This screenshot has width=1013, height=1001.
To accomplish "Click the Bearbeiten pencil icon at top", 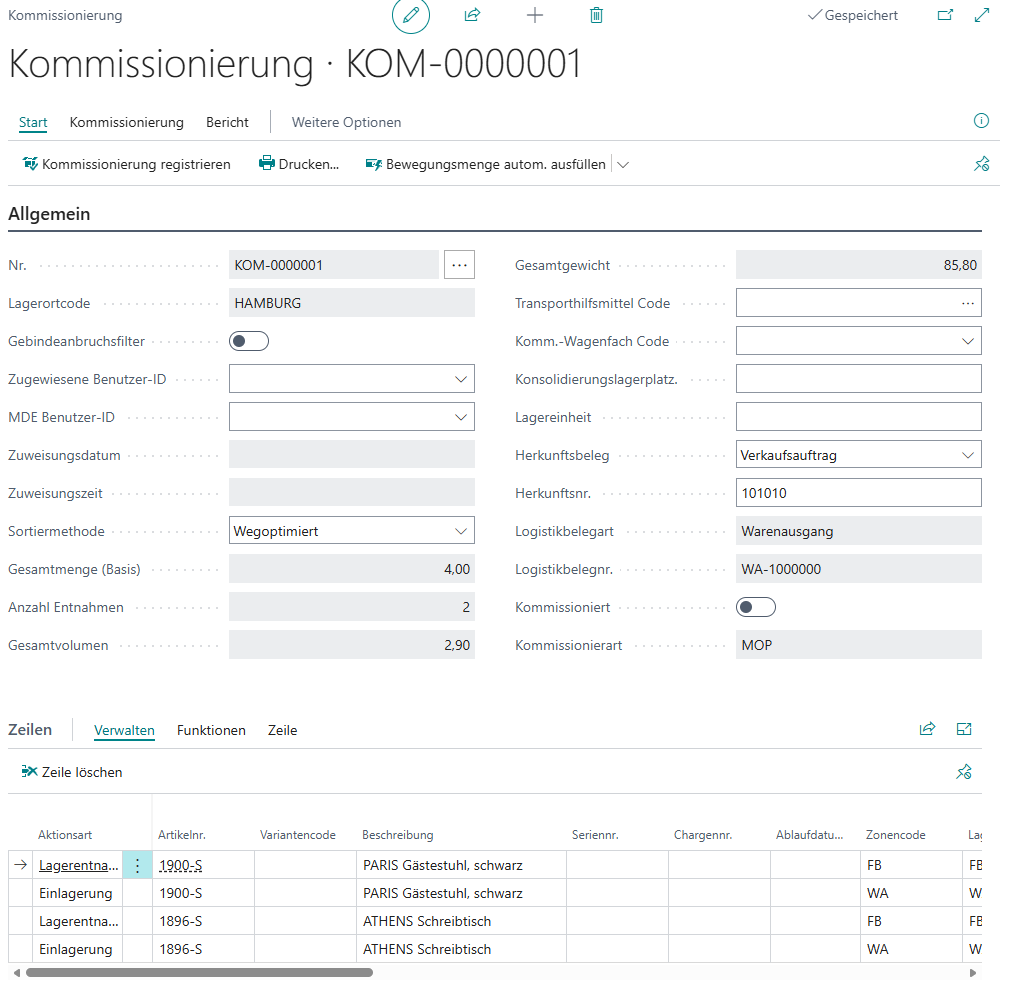I will 410,16.
